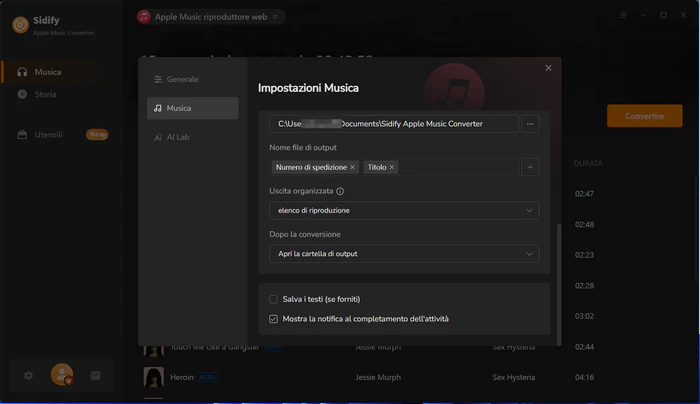Disable Mostra la notifica al completamento checkbox
This screenshot has width=700, height=404.
(273, 319)
